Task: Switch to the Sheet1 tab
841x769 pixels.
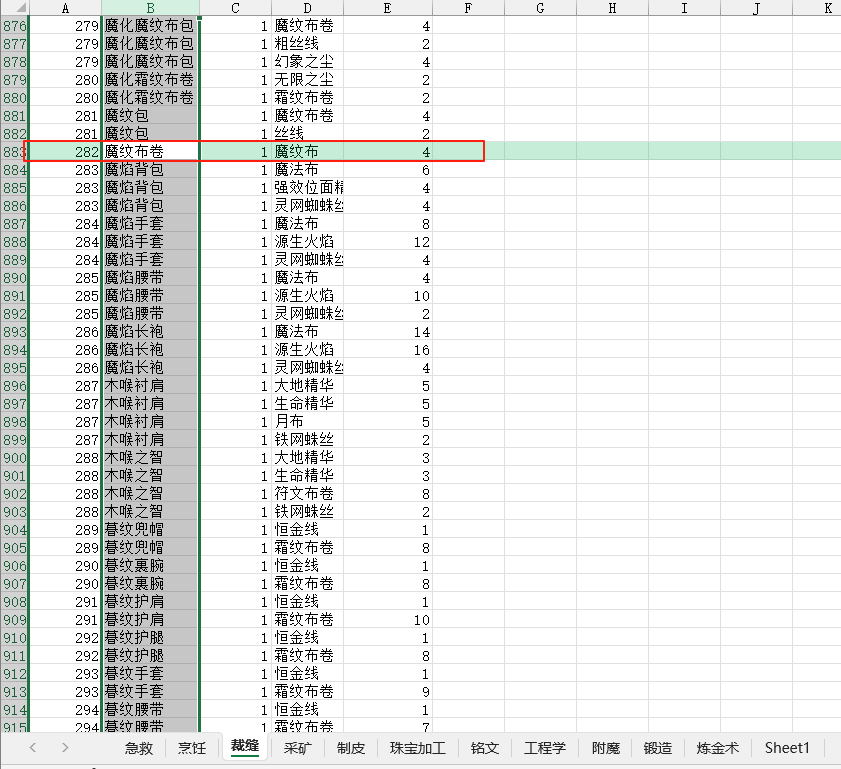Action: click(787, 748)
